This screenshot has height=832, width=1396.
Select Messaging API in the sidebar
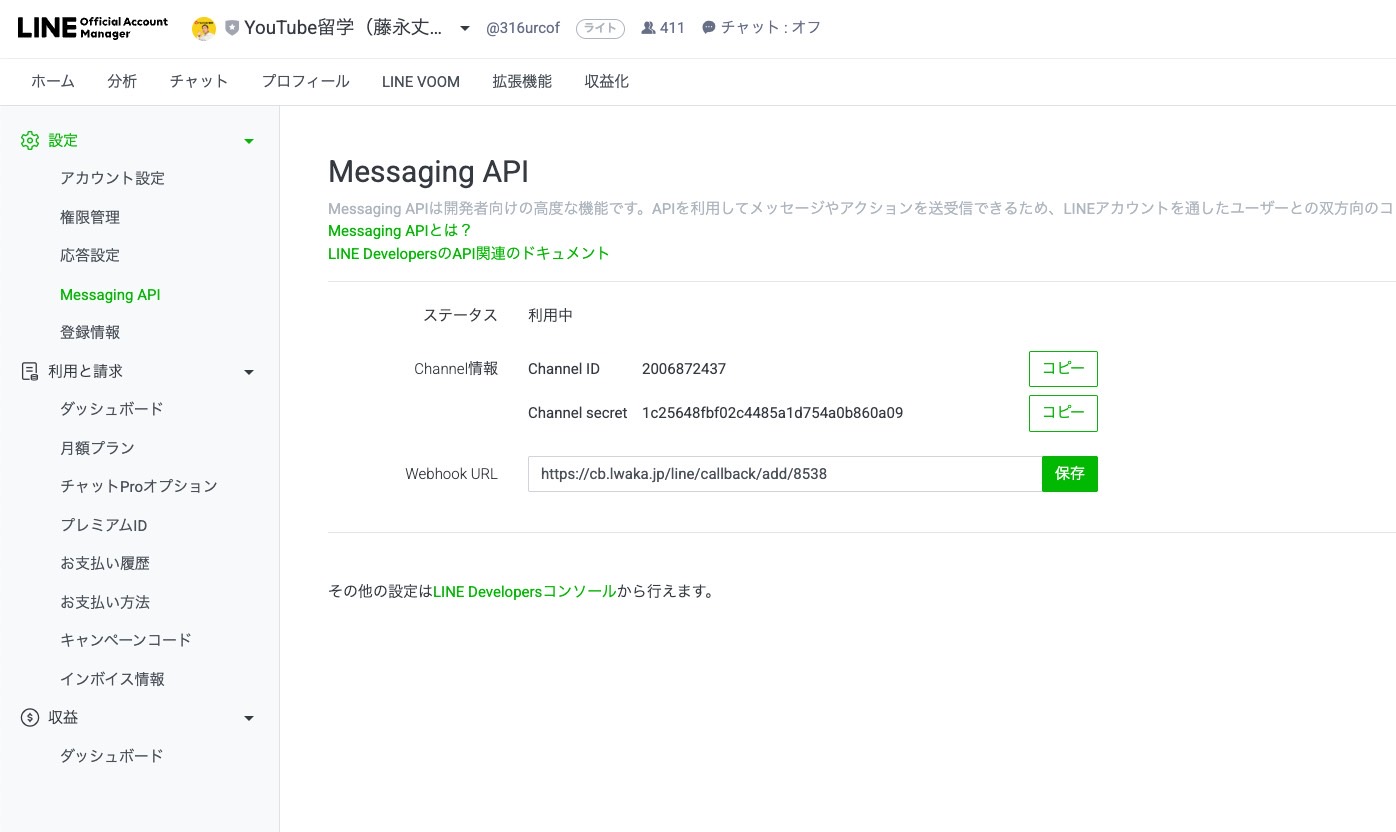coord(110,295)
